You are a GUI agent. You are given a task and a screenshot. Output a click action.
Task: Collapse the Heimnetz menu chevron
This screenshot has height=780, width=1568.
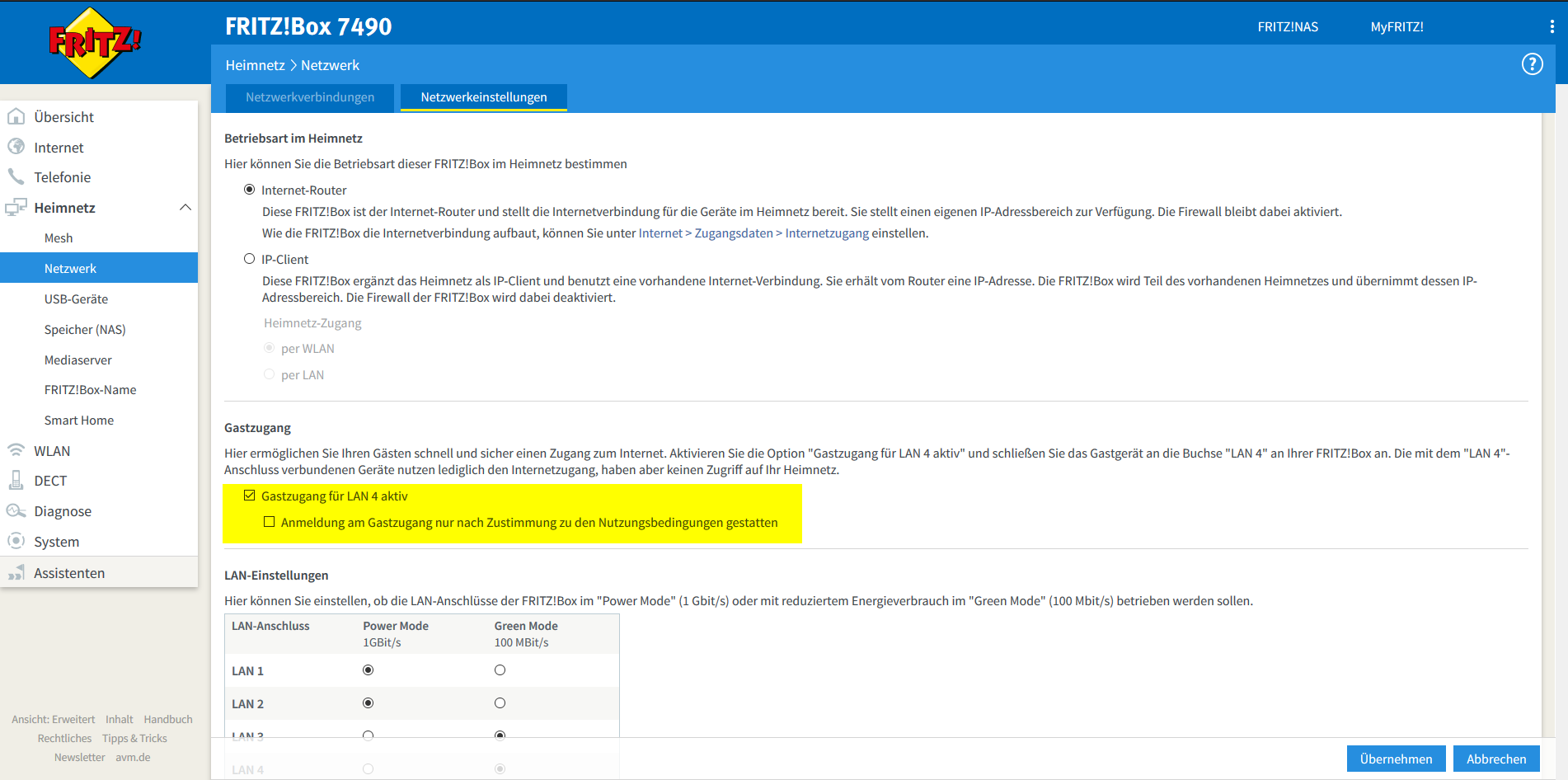pyautogui.click(x=185, y=207)
